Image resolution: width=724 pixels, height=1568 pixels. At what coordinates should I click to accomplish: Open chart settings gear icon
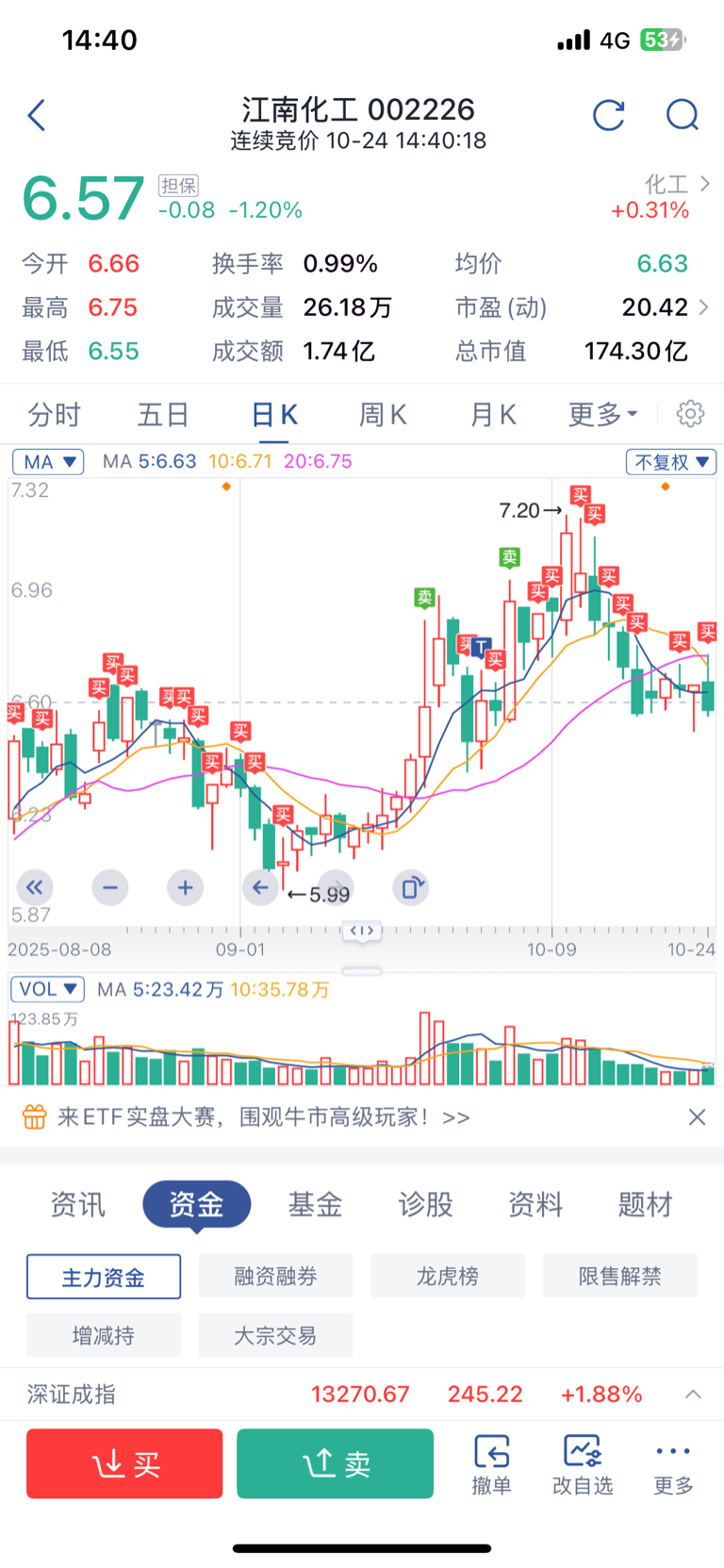pos(690,414)
